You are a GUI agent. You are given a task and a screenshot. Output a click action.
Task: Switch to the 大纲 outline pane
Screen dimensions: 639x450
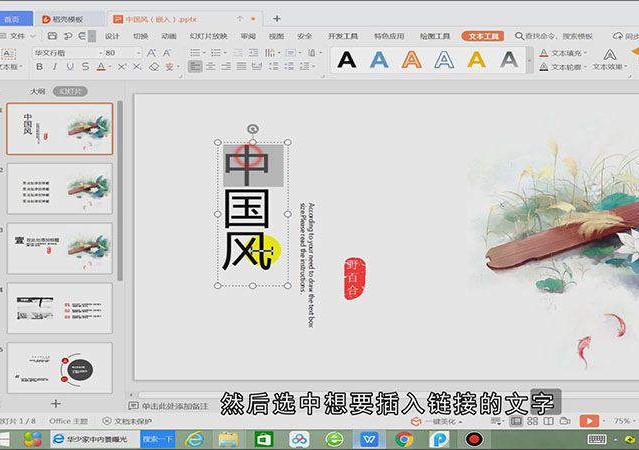click(x=37, y=91)
